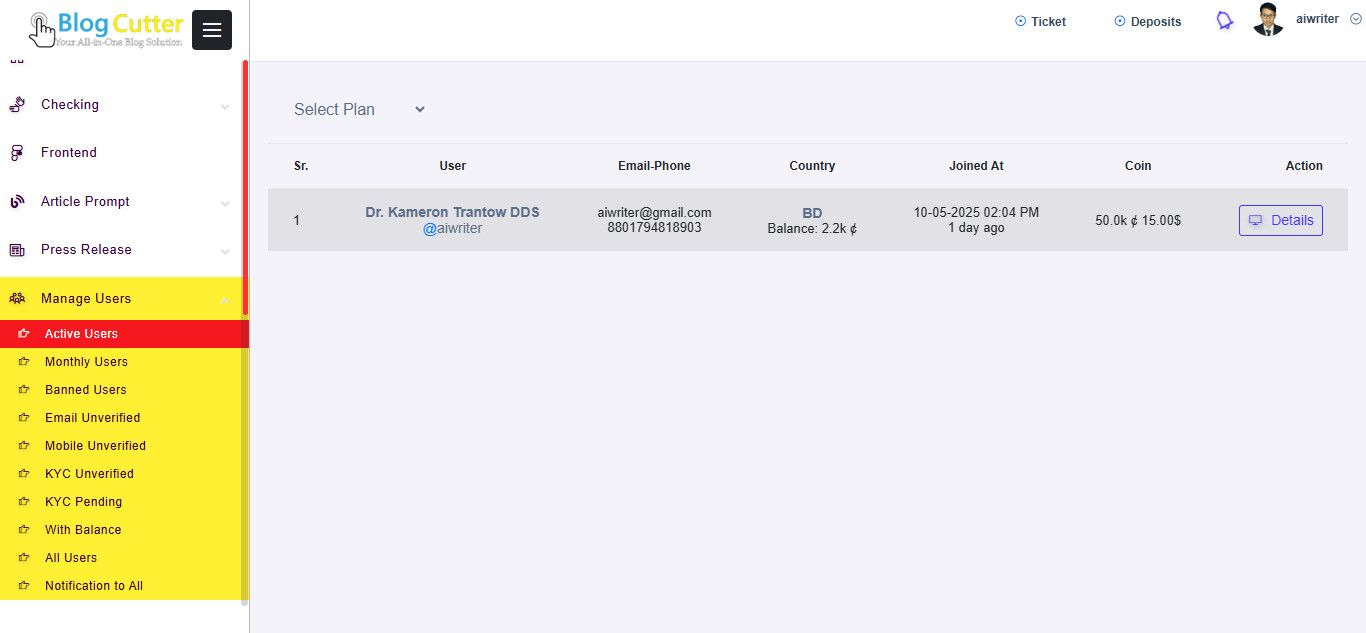
Task: Open the @aiwriter username link
Action: click(x=452, y=229)
